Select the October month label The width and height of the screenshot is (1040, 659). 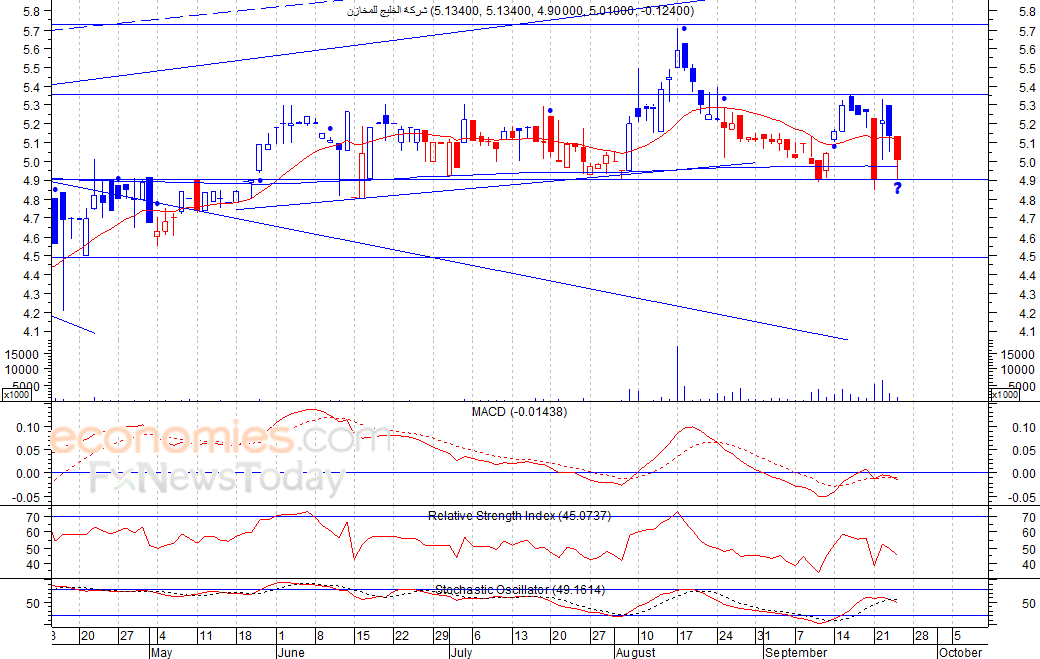(960, 652)
